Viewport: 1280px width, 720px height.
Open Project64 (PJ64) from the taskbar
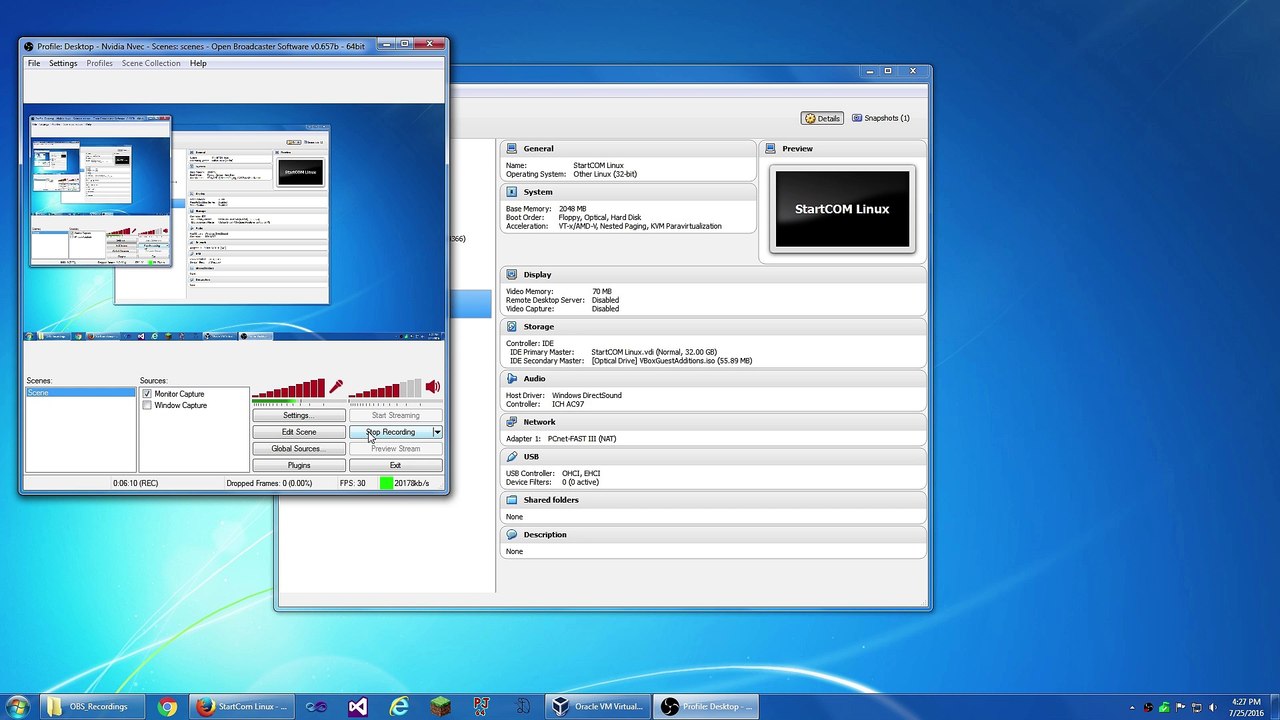click(x=482, y=707)
